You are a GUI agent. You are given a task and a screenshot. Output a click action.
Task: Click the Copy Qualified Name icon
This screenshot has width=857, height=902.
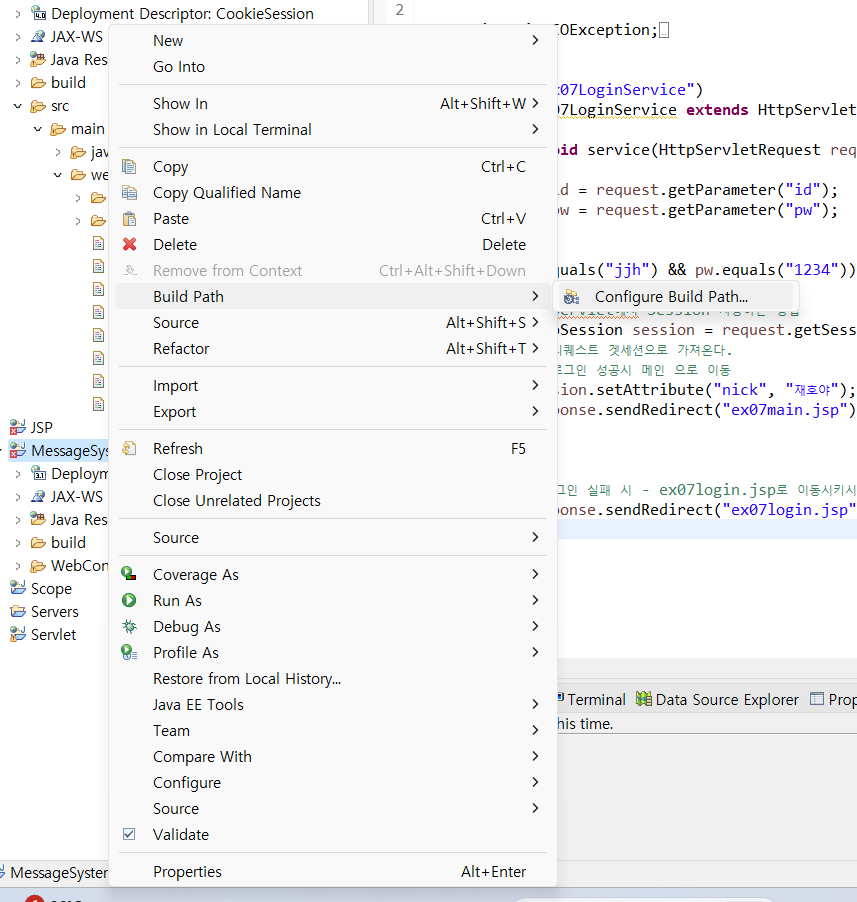129,193
